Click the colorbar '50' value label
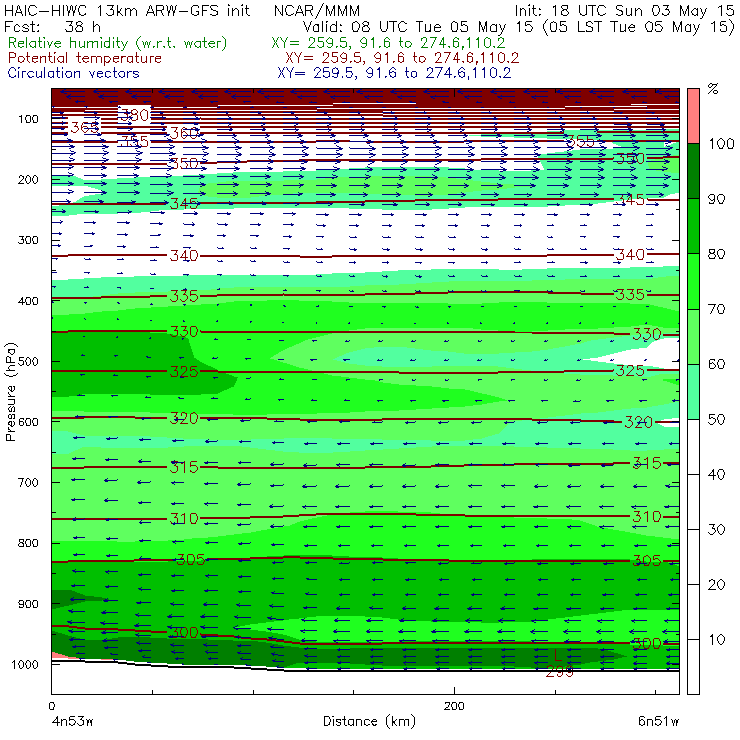 pyautogui.click(x=717, y=419)
